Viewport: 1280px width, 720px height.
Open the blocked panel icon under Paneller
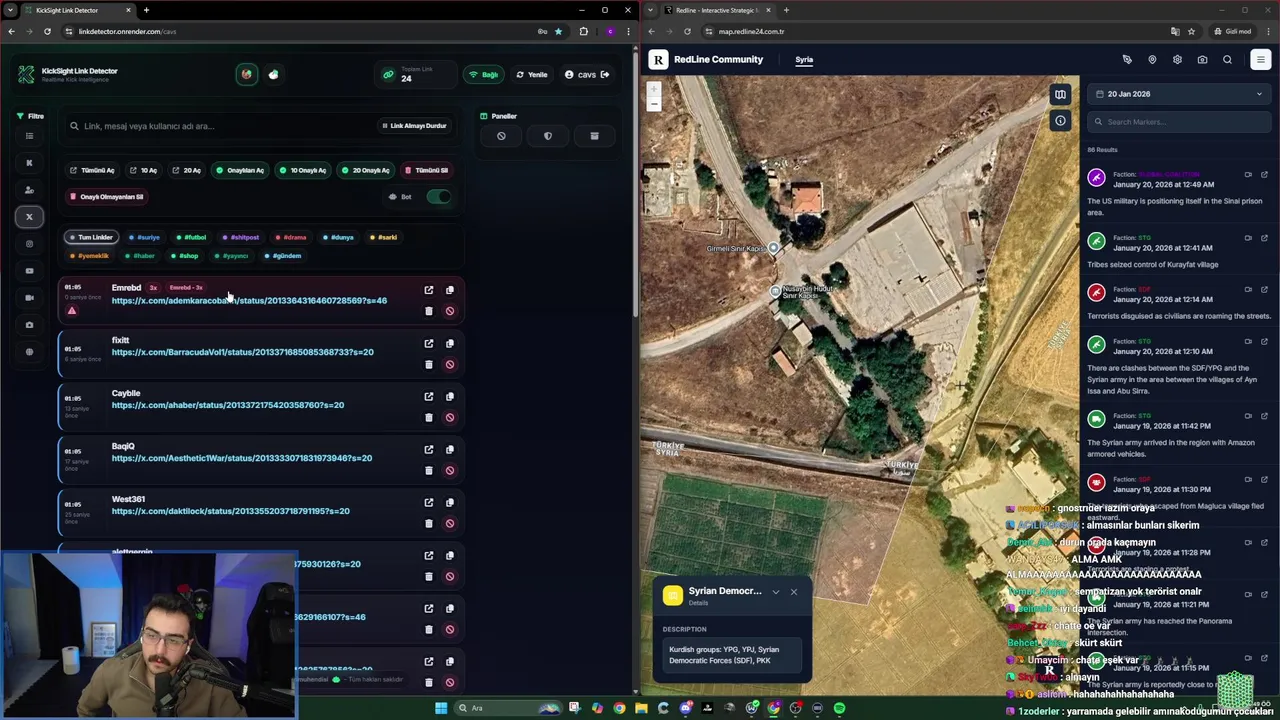[501, 136]
